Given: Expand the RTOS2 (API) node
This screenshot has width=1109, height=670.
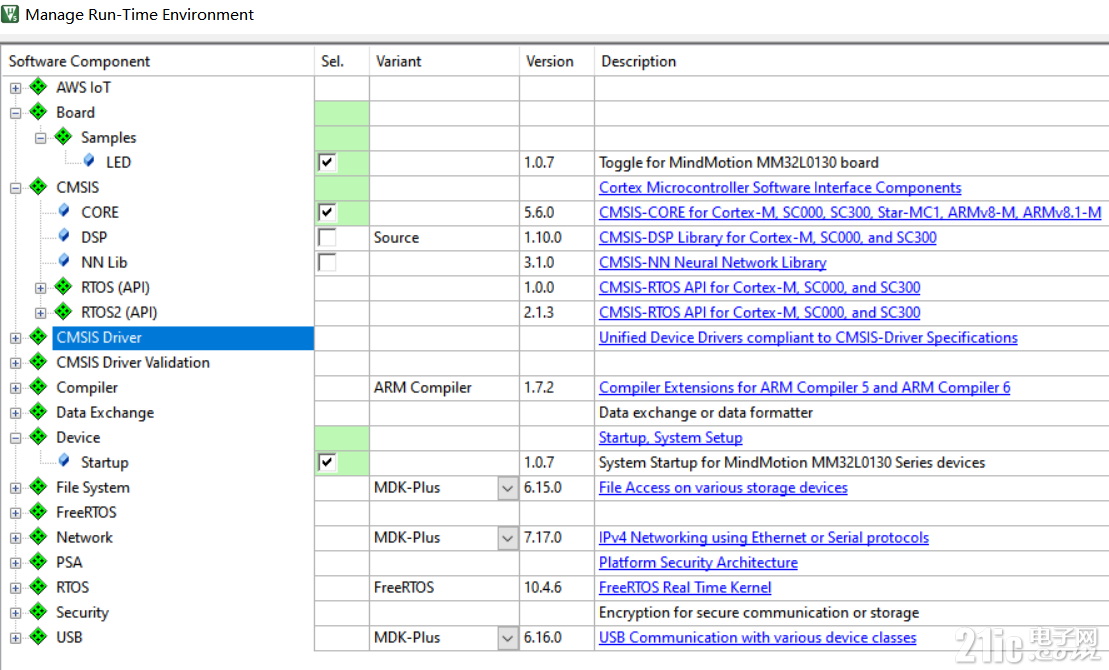Looking at the screenshot, I should 40,313.
